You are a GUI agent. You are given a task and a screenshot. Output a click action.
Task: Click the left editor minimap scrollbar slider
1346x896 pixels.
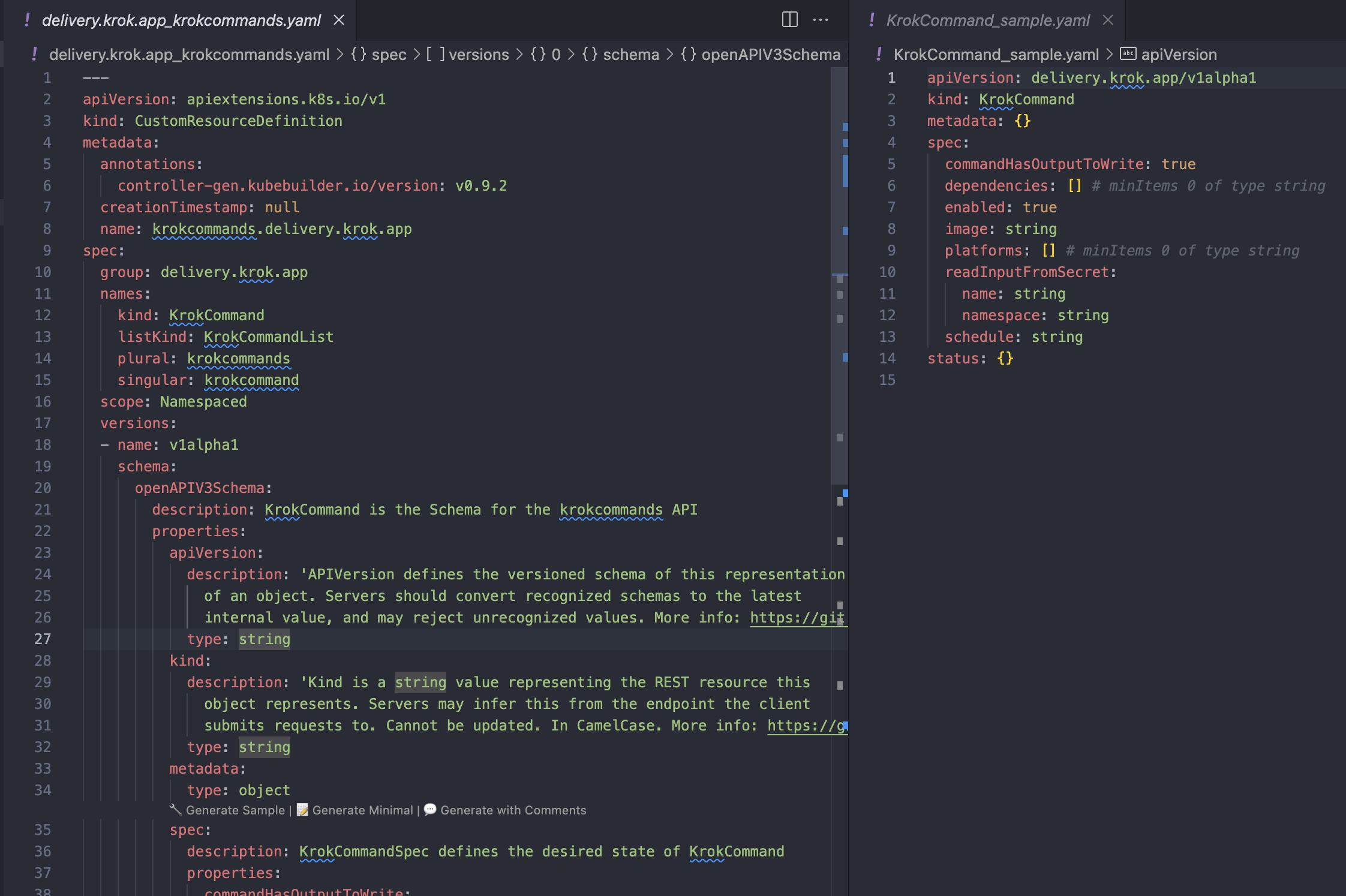click(x=840, y=276)
